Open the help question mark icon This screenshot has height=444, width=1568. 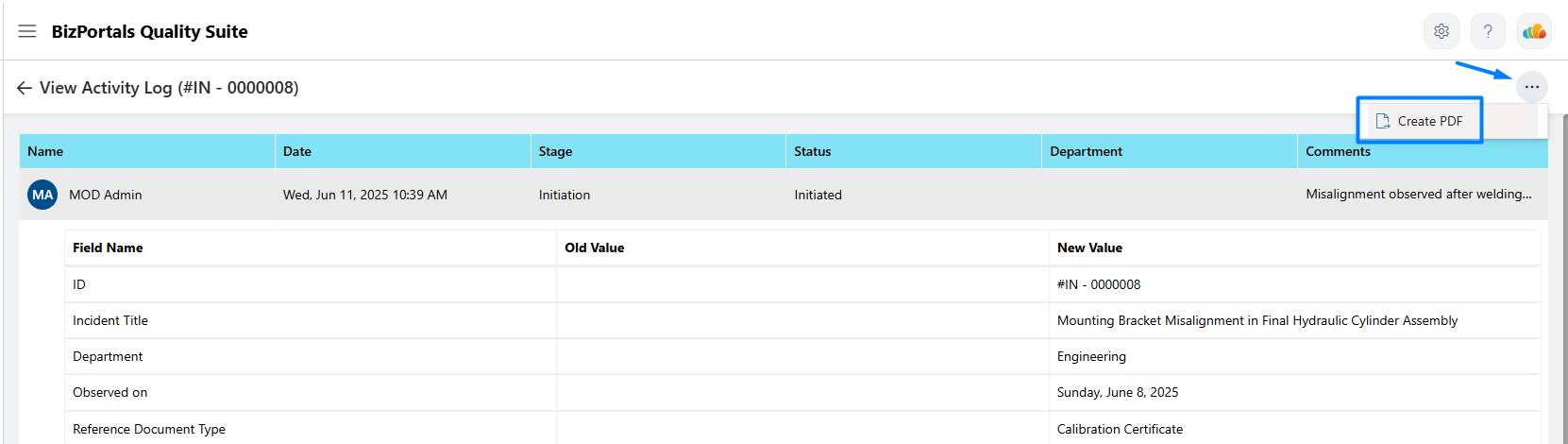(x=1488, y=31)
